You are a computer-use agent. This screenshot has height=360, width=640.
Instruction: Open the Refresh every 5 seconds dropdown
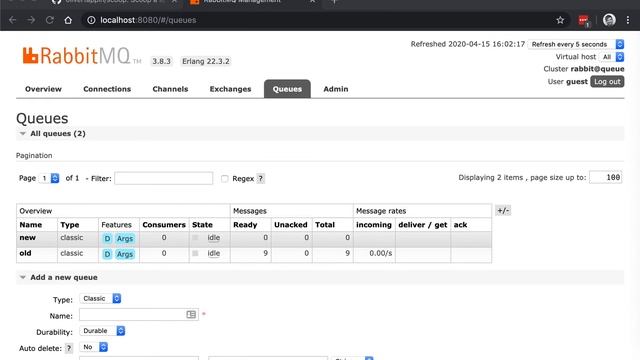576,44
